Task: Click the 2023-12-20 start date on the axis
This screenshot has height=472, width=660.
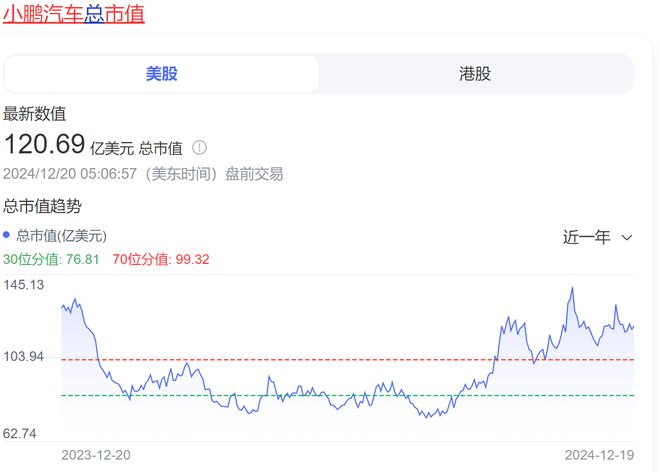Action: 96,455
